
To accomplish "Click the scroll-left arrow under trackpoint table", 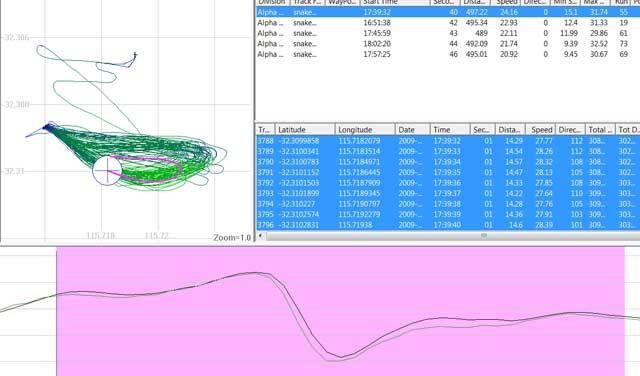I will (260, 236).
